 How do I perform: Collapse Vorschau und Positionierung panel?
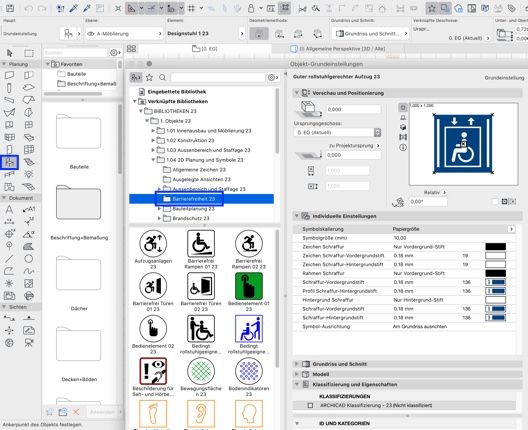point(297,93)
